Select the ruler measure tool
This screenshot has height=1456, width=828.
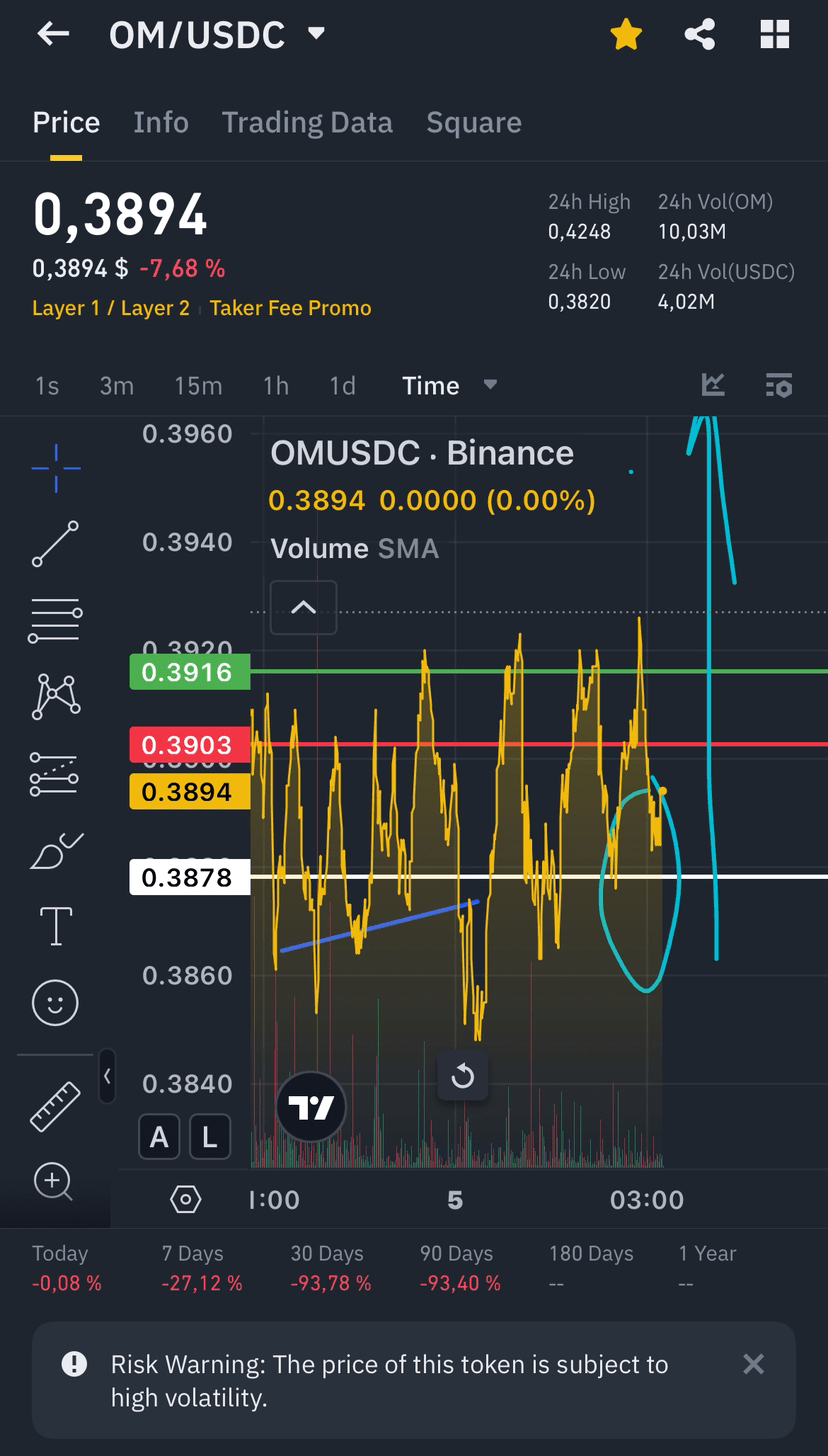(55, 1106)
